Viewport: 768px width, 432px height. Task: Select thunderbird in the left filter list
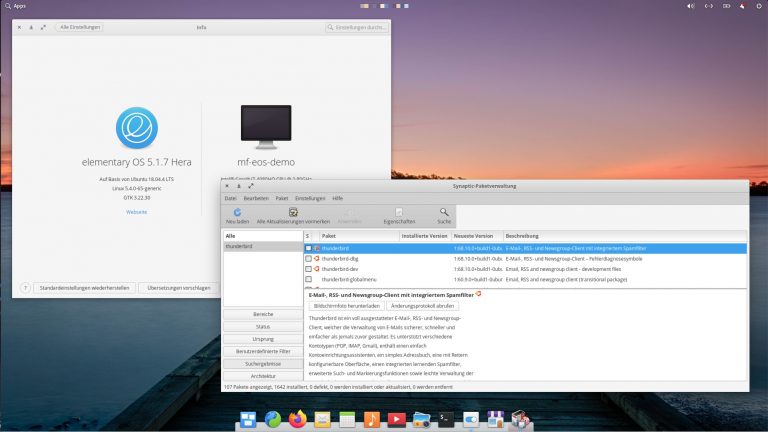[x=263, y=246]
